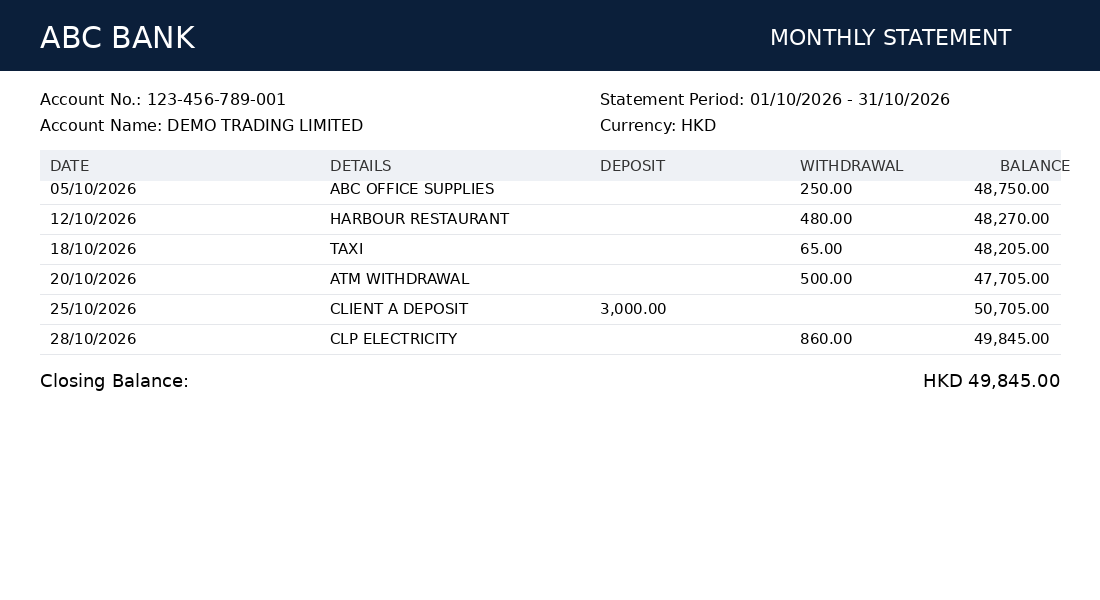Click account name DEMO TRADING LIMITED
1100x600 pixels.
pyautogui.click(x=264, y=126)
